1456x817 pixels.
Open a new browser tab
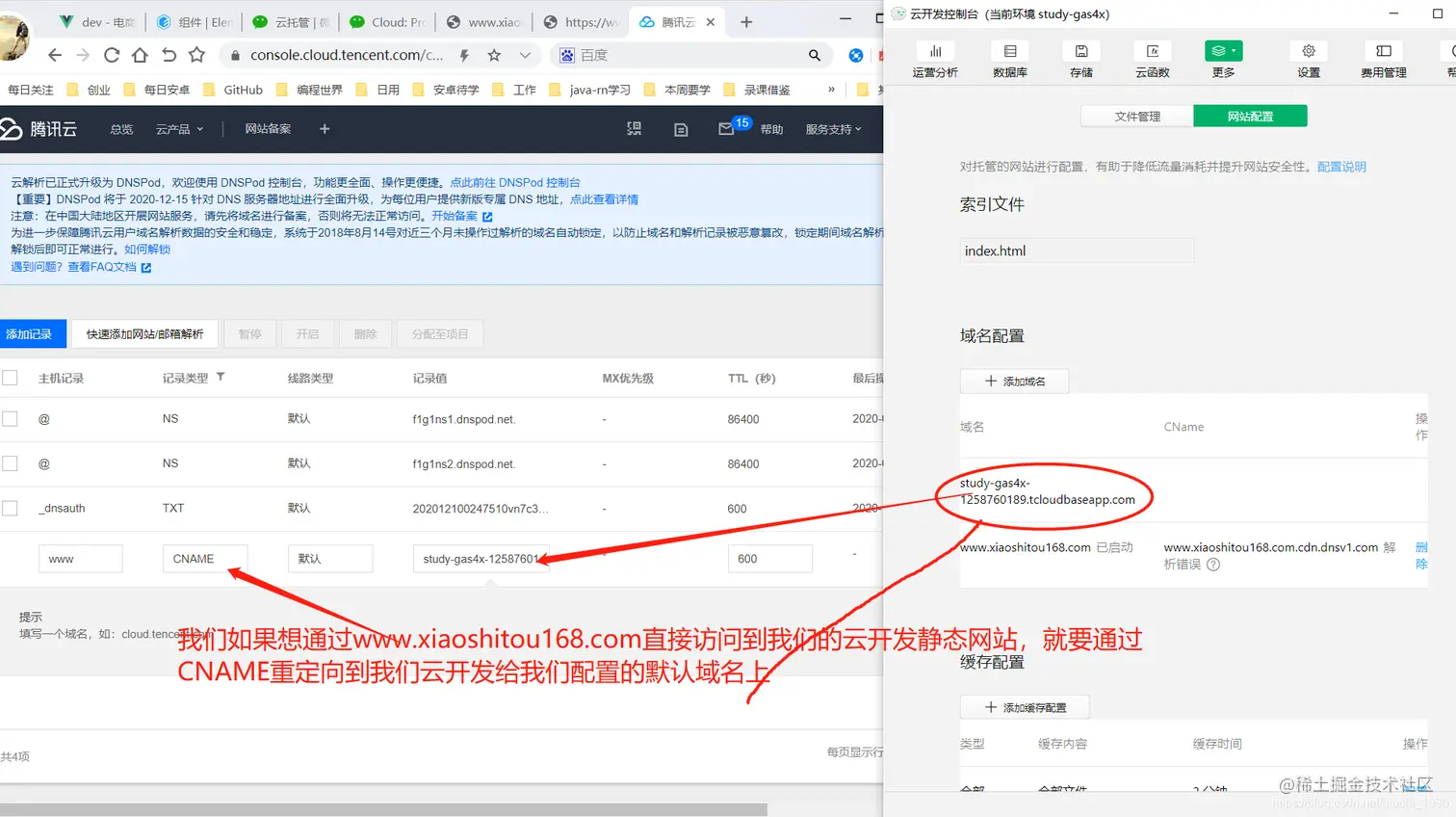coord(746,21)
